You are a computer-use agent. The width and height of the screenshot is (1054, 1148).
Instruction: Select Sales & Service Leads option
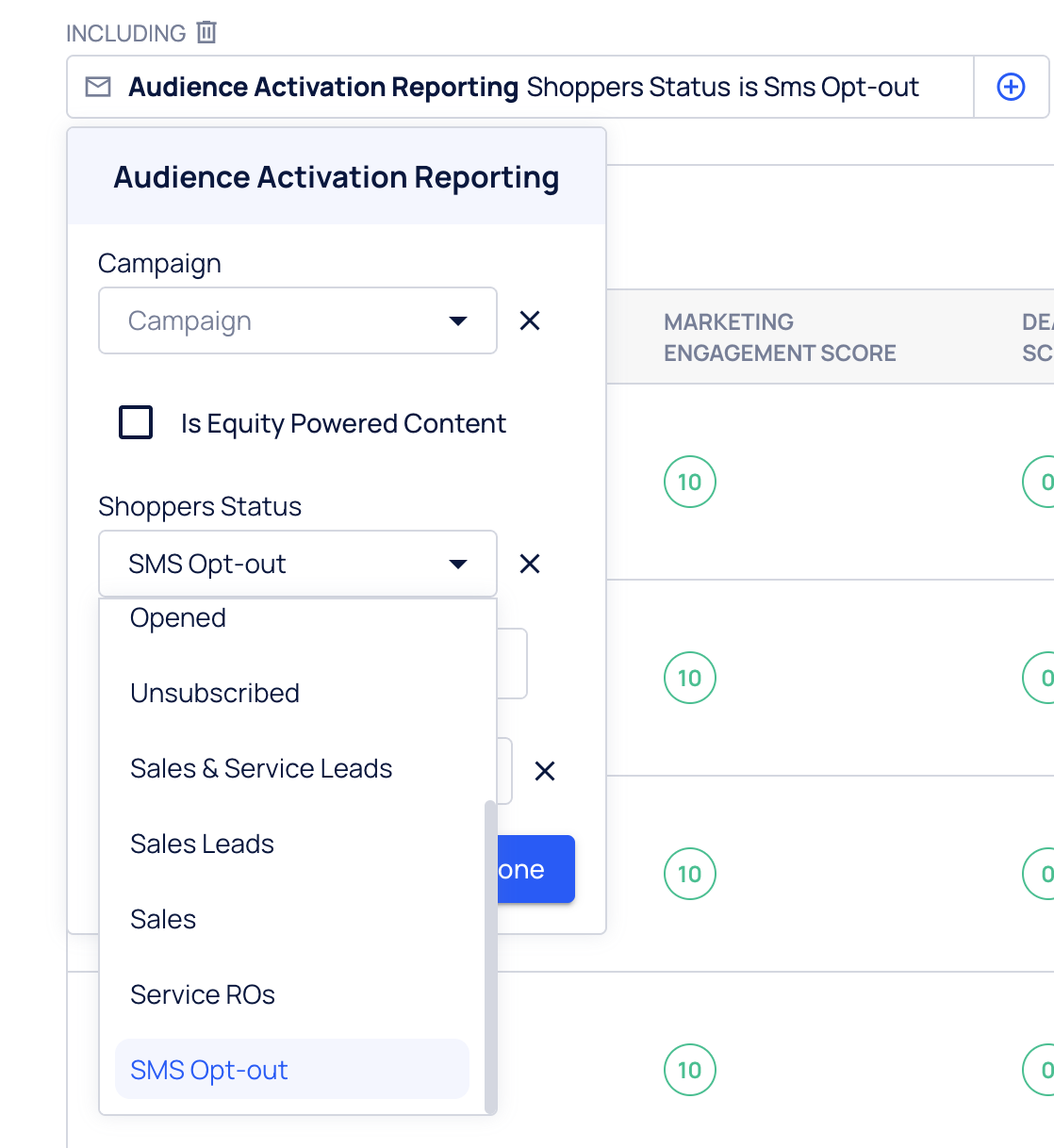(261, 769)
